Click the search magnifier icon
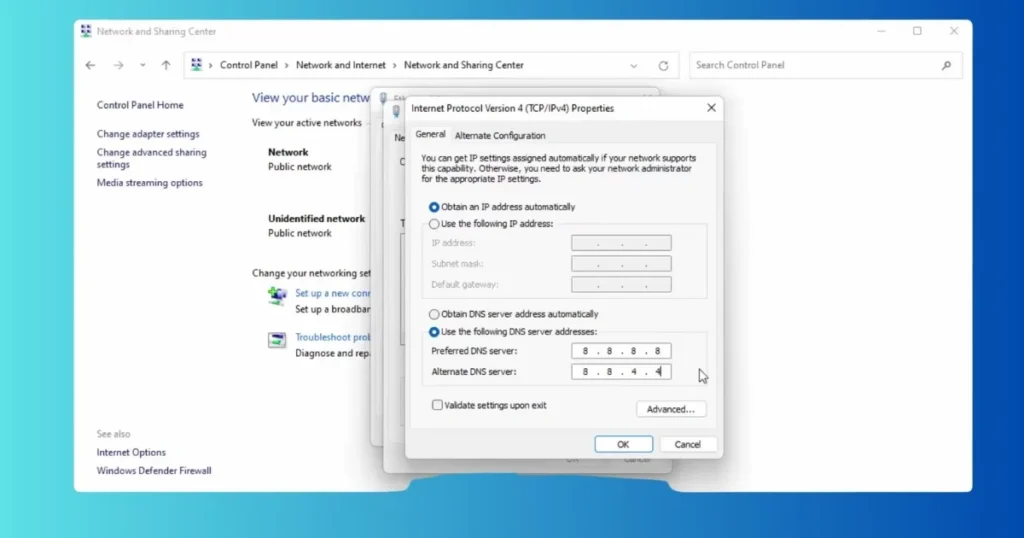 point(946,65)
